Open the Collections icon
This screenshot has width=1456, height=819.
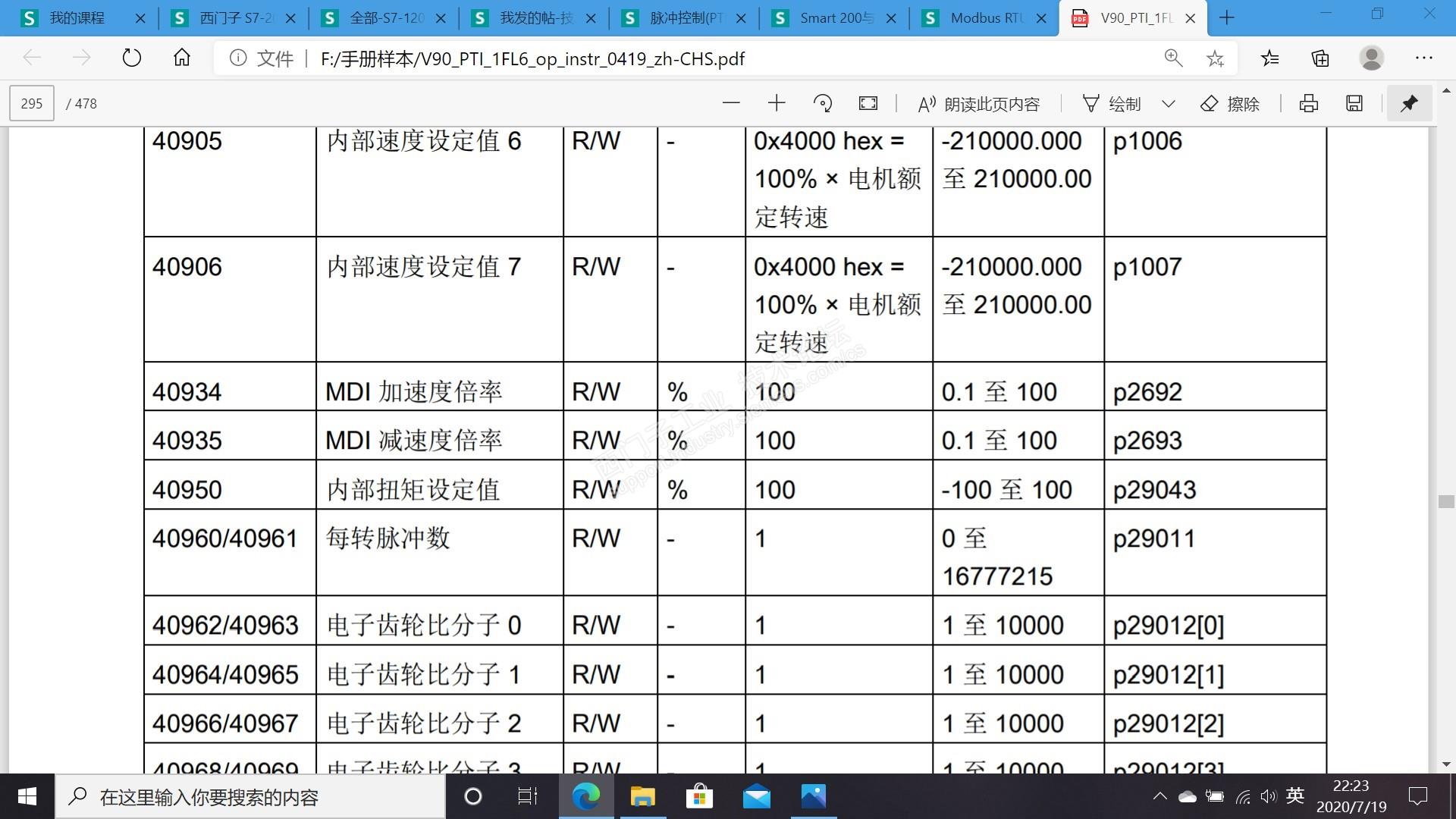pyautogui.click(x=1320, y=58)
